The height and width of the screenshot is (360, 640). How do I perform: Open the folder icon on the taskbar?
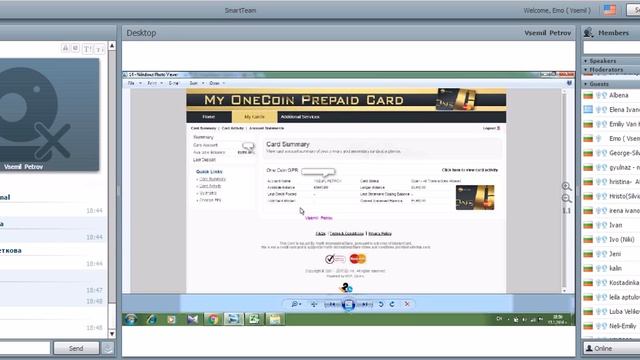274,319
